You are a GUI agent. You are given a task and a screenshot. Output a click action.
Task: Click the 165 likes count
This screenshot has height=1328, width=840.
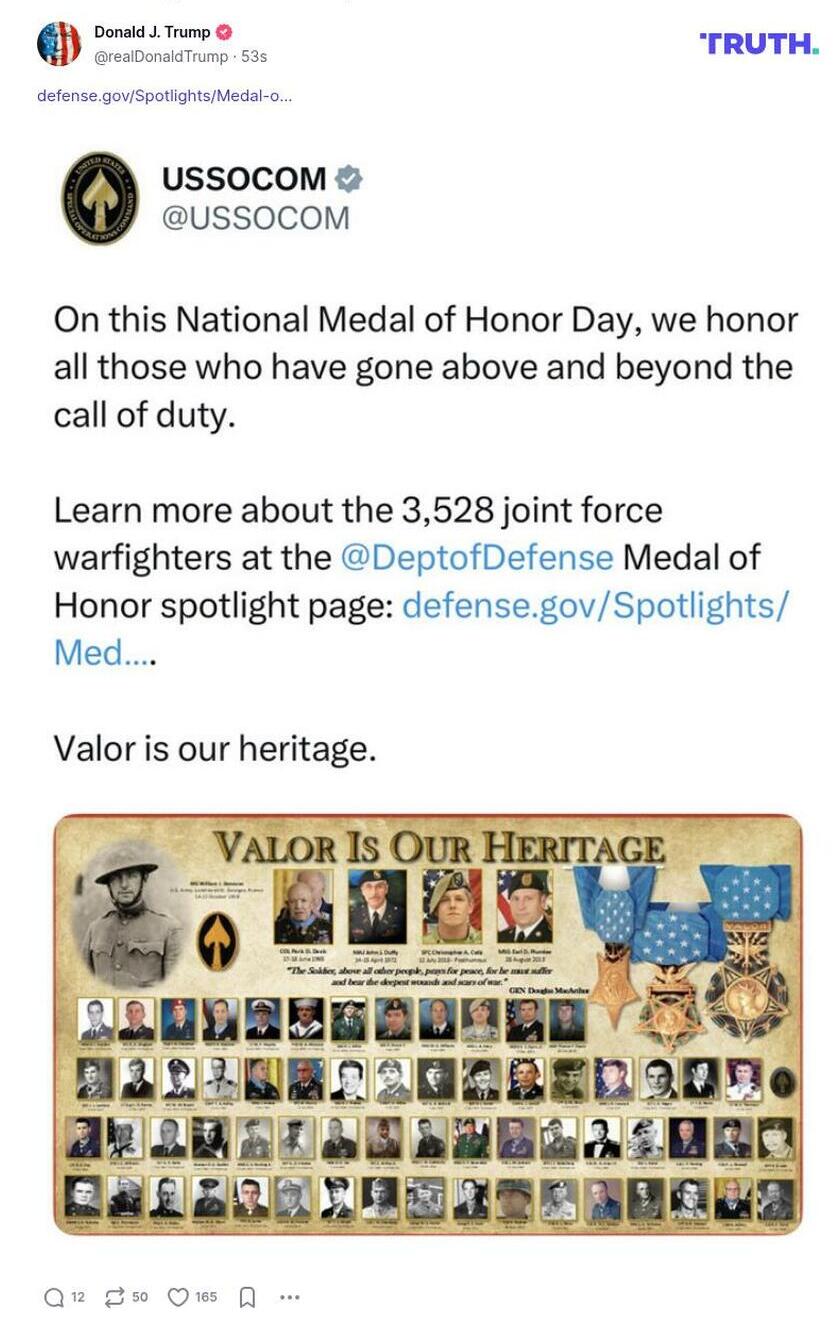206,1297
